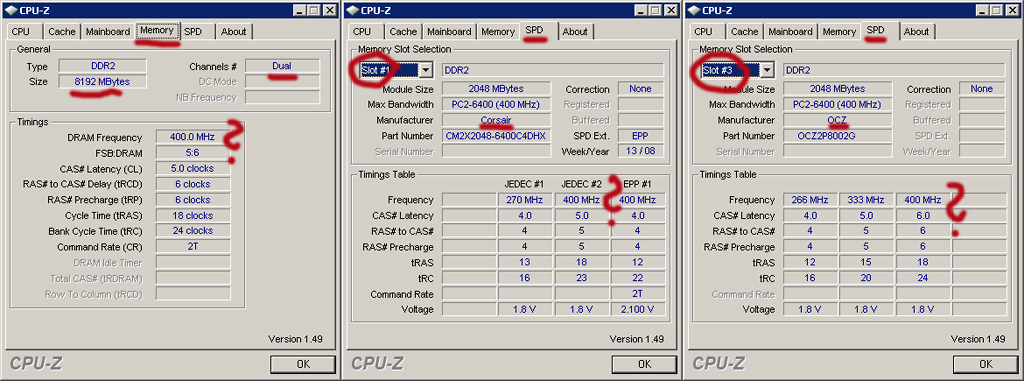Click the CPU-Z title bar icon in the left window
1024x381 pixels.
click(10, 10)
